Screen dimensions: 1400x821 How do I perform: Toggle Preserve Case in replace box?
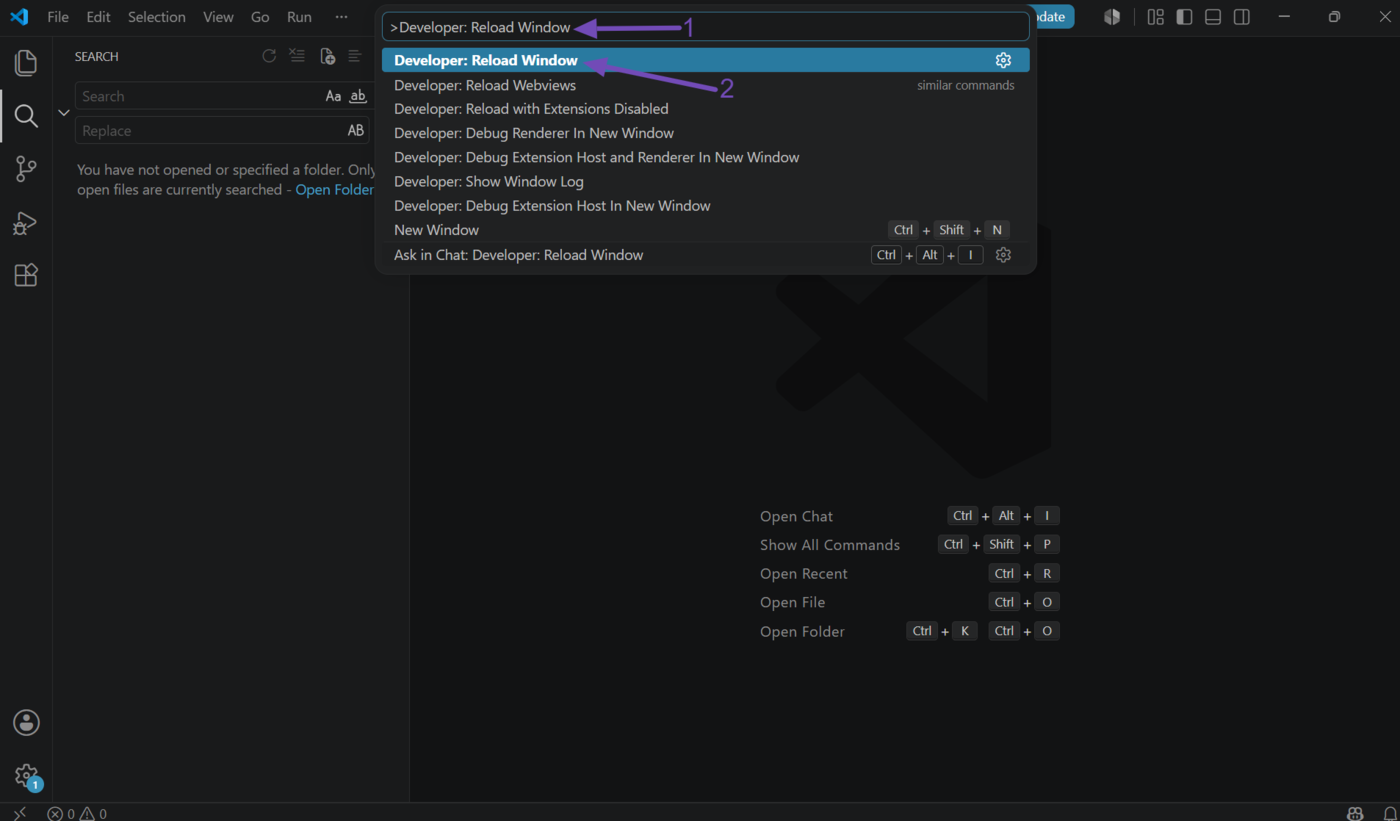click(x=355, y=131)
